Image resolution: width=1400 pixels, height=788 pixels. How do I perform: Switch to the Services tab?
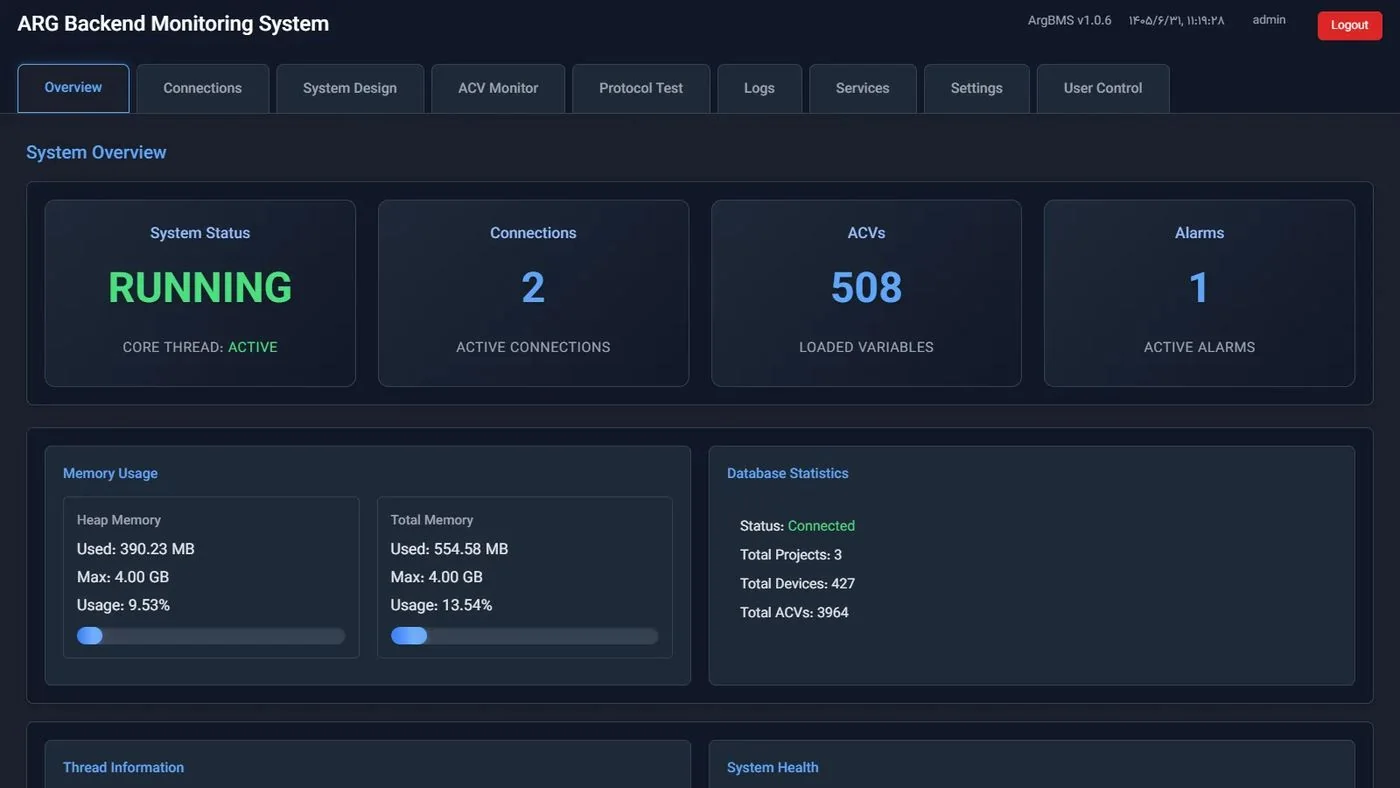[863, 88]
